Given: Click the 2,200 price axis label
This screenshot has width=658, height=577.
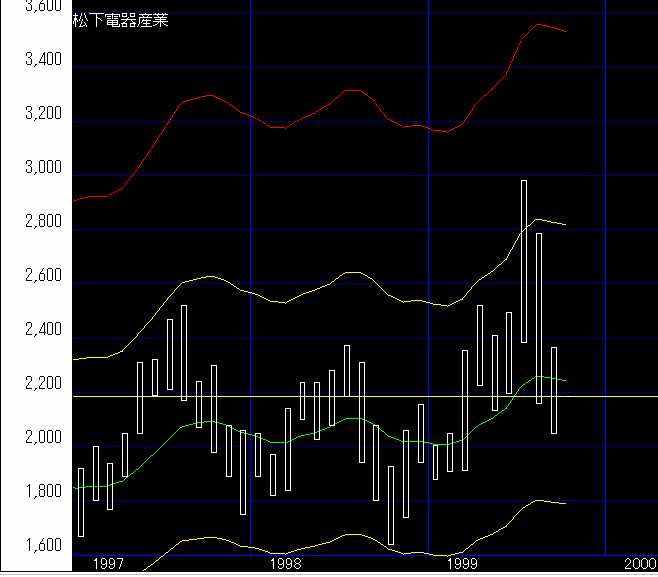Looking at the screenshot, I should pos(41,385).
